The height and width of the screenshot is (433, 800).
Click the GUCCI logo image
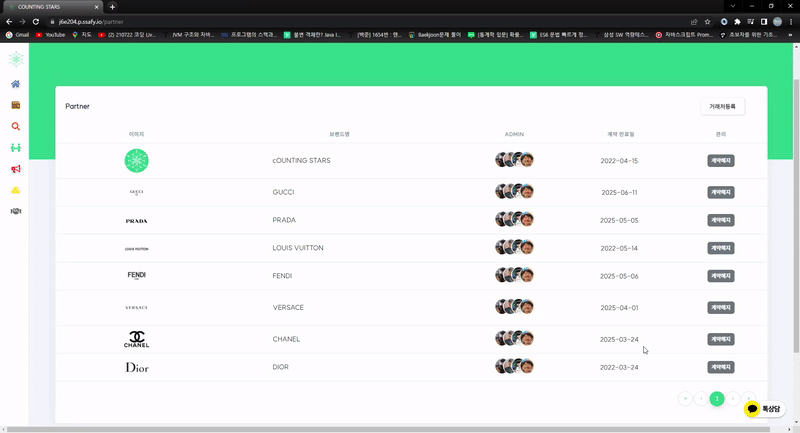[x=136, y=192]
